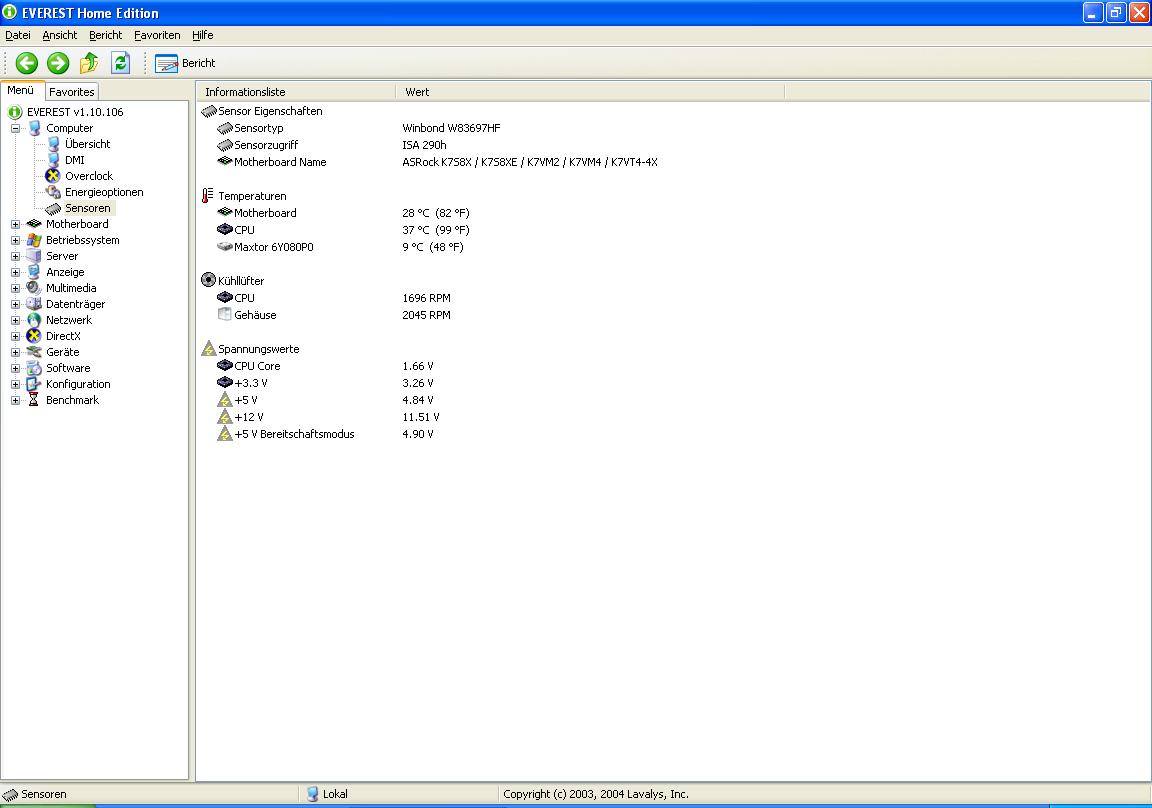Viewport: 1152px width, 808px height.
Task: Expand the Datenträger tree node
Action: coord(15,305)
